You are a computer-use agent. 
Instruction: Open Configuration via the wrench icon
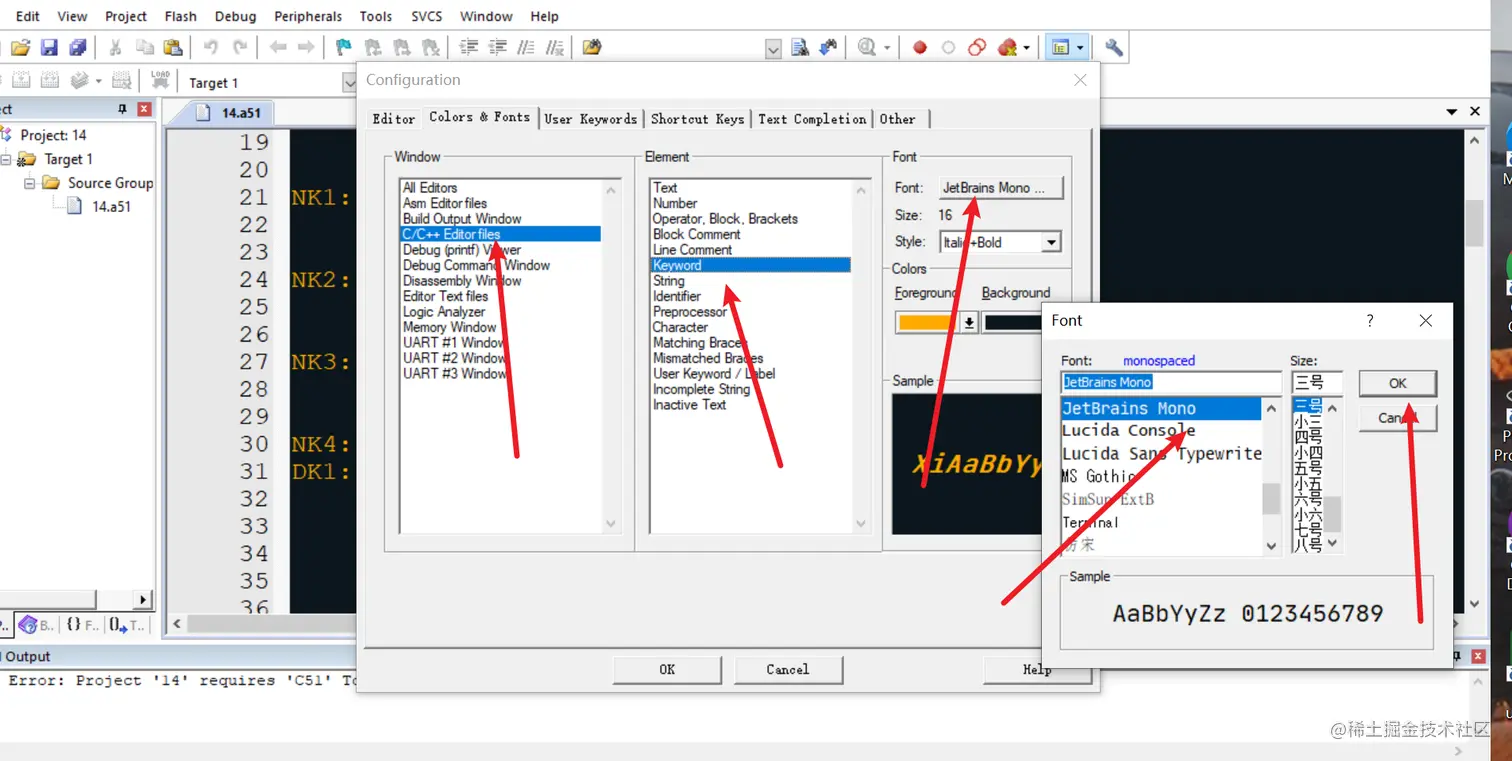click(x=1113, y=47)
